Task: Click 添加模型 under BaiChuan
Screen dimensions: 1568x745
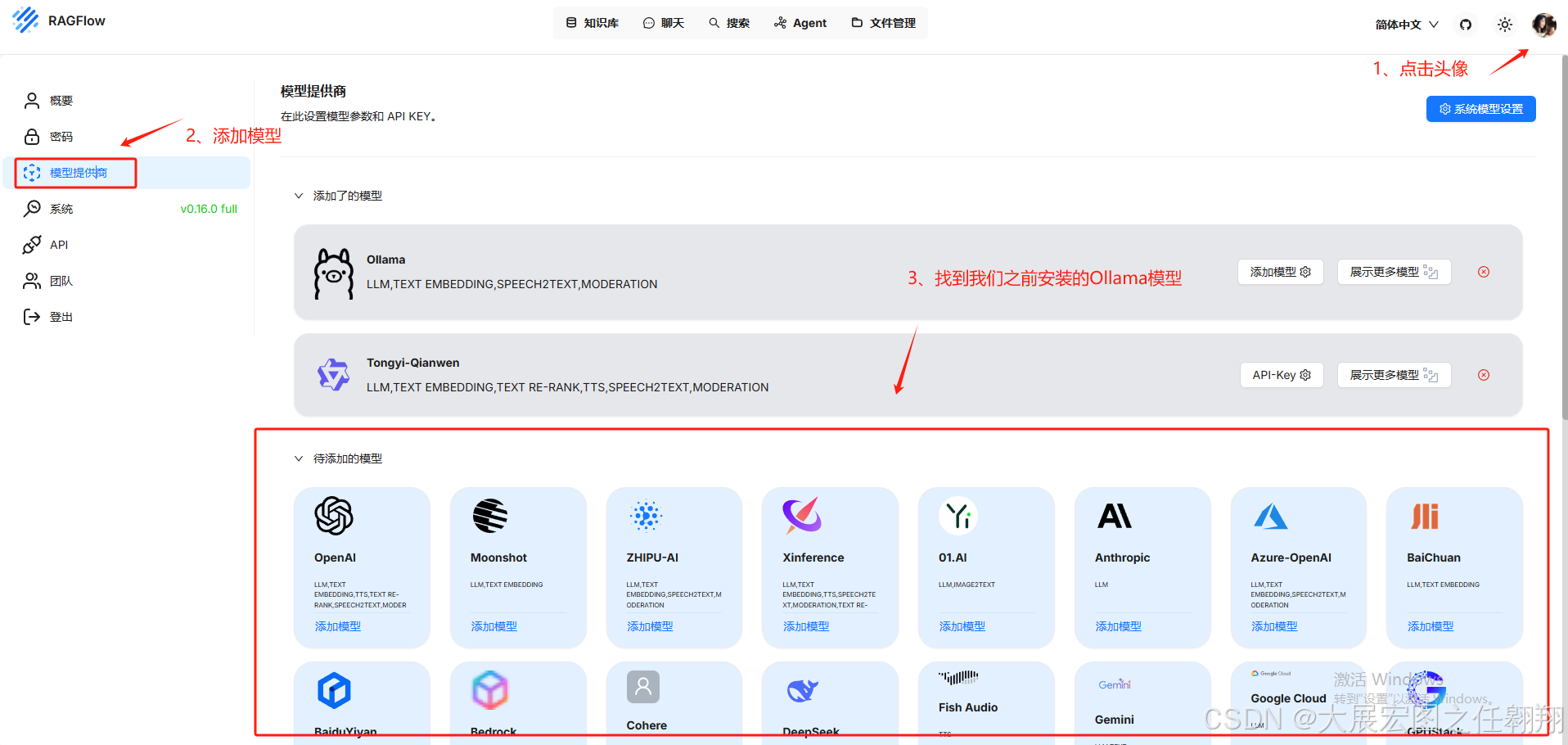Action: coord(1431,626)
